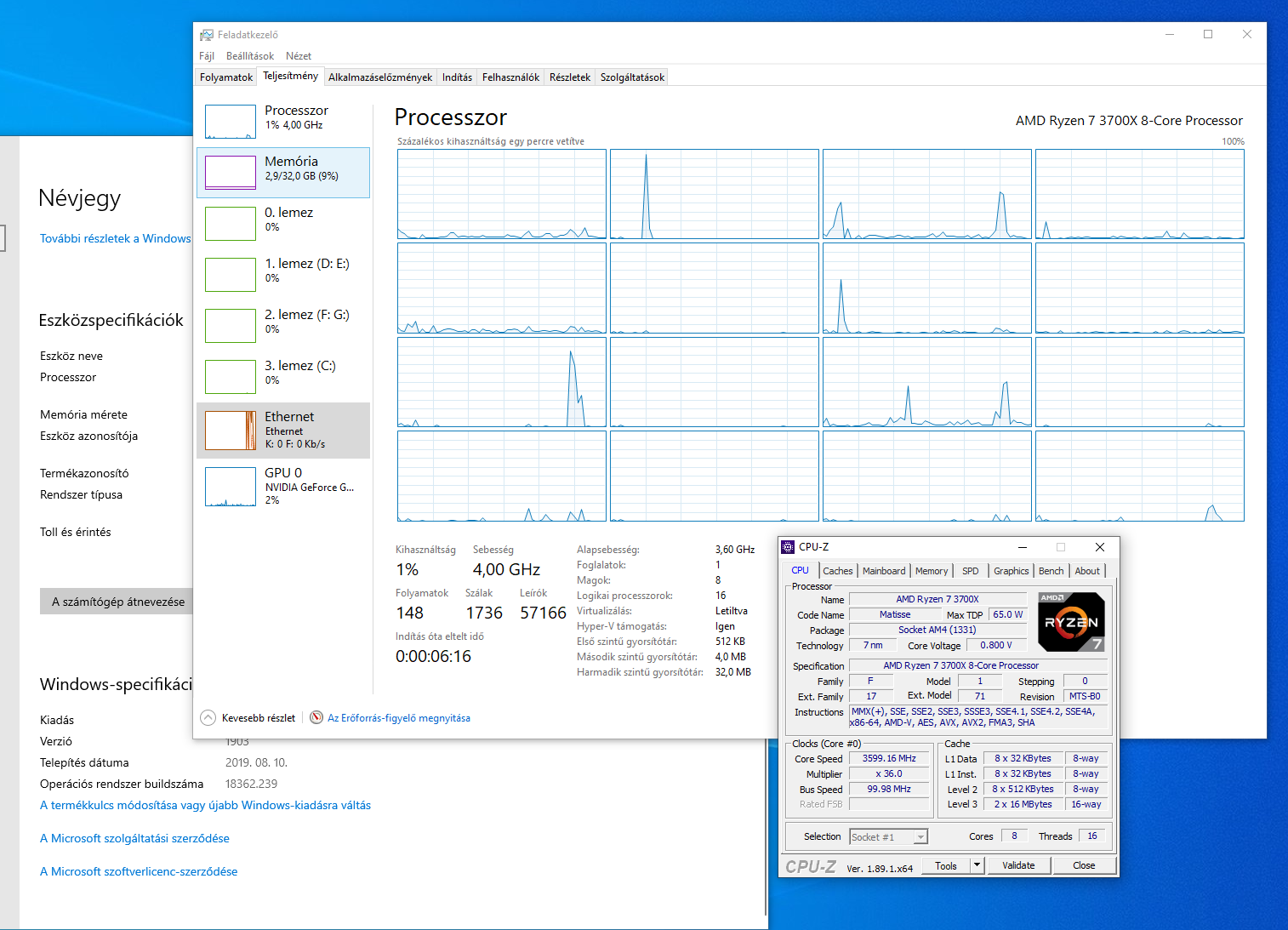Click the build number 18362.239 in Settings
The image size is (1288, 930).
coord(251,784)
